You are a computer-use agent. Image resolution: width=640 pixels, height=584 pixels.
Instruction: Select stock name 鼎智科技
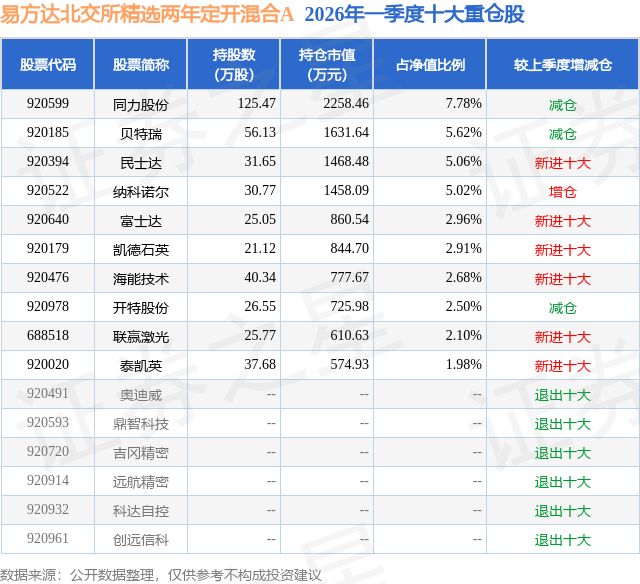pos(141,424)
